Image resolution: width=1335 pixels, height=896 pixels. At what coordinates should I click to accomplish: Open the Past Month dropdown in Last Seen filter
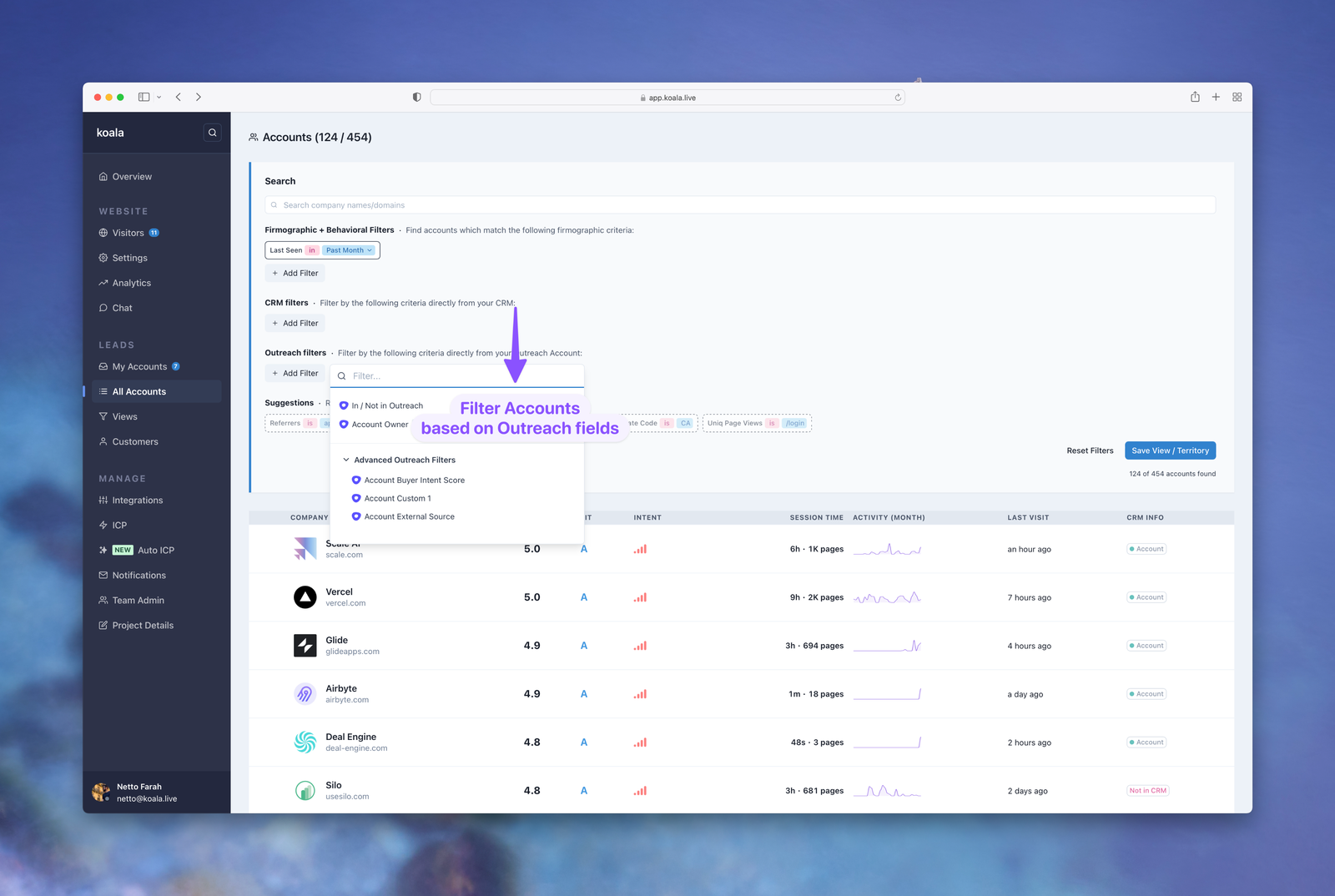(350, 250)
